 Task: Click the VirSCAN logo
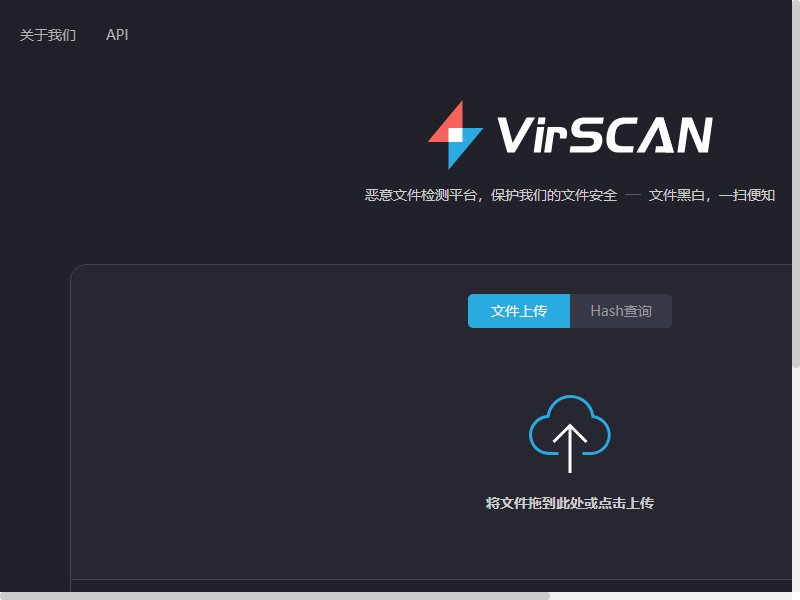pos(570,135)
